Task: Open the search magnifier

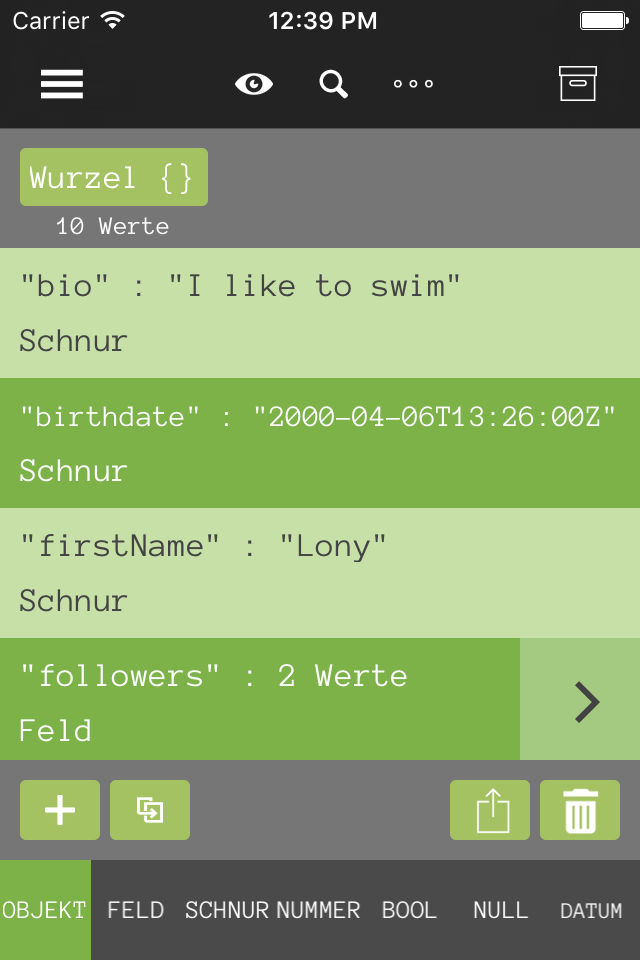Action: [333, 84]
